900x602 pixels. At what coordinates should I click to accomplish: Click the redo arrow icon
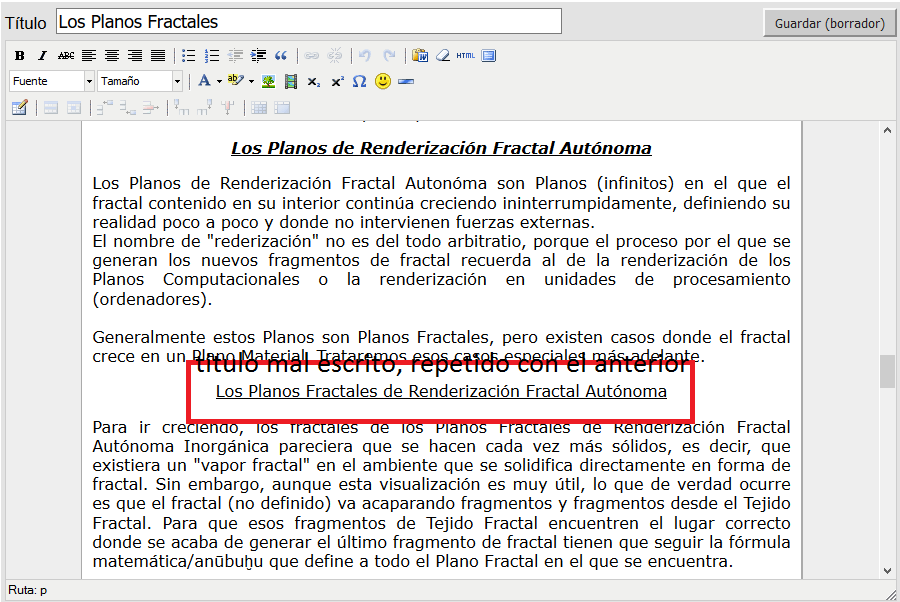(x=389, y=56)
